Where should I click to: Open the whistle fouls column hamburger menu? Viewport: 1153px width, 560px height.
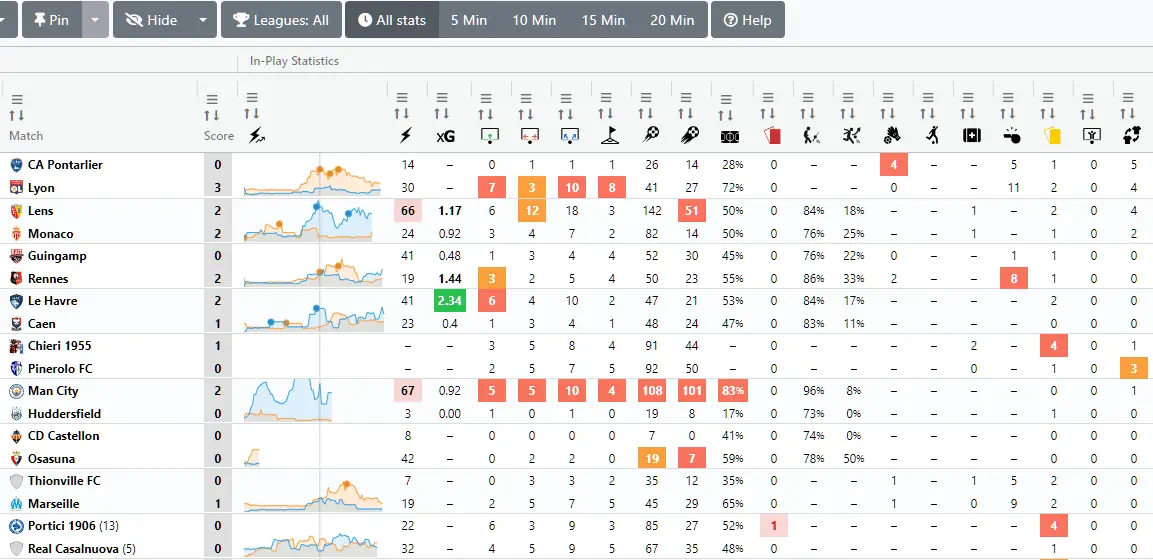pyautogui.click(x=1008, y=97)
